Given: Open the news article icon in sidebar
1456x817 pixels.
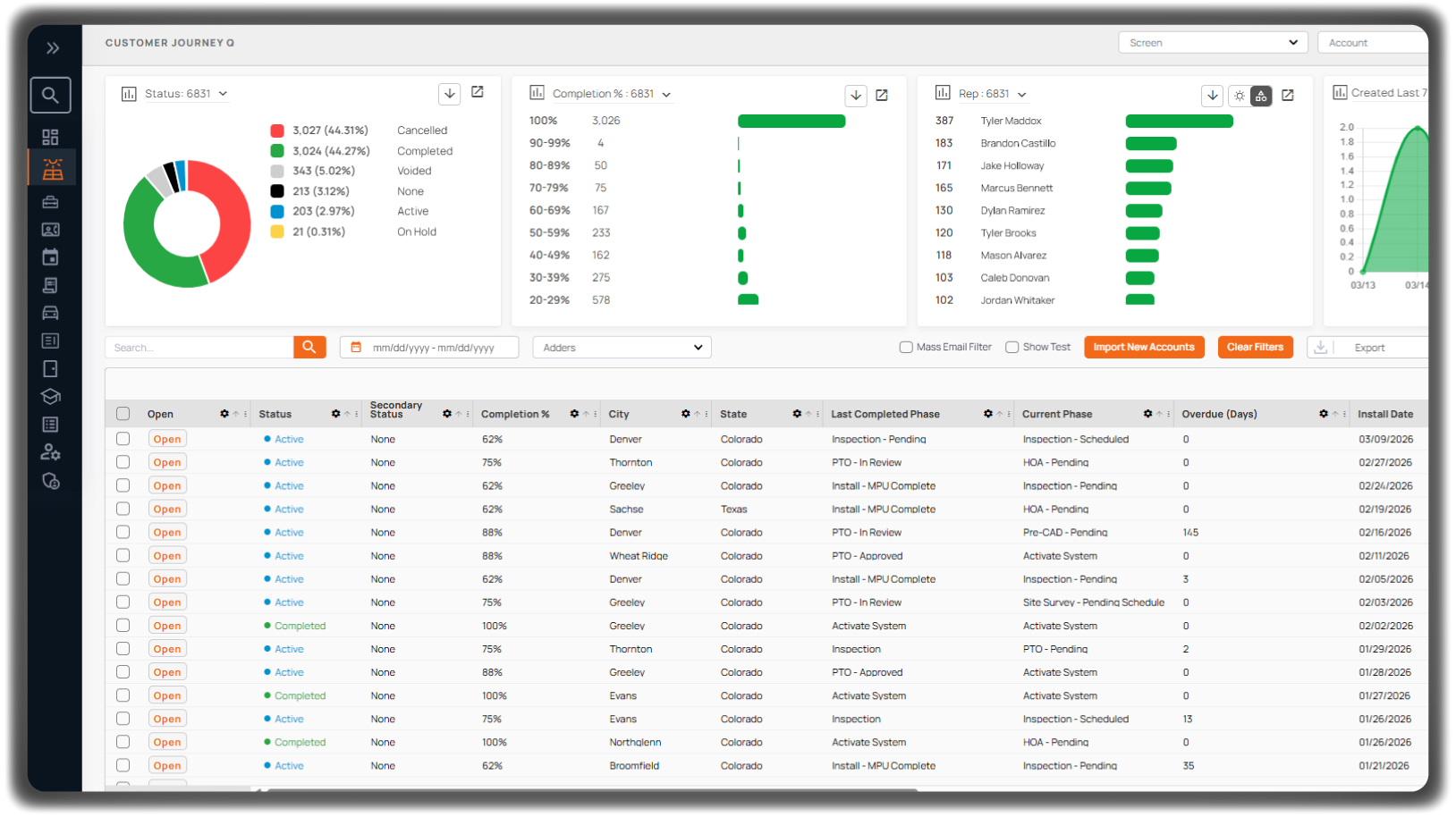Looking at the screenshot, I should [50, 341].
